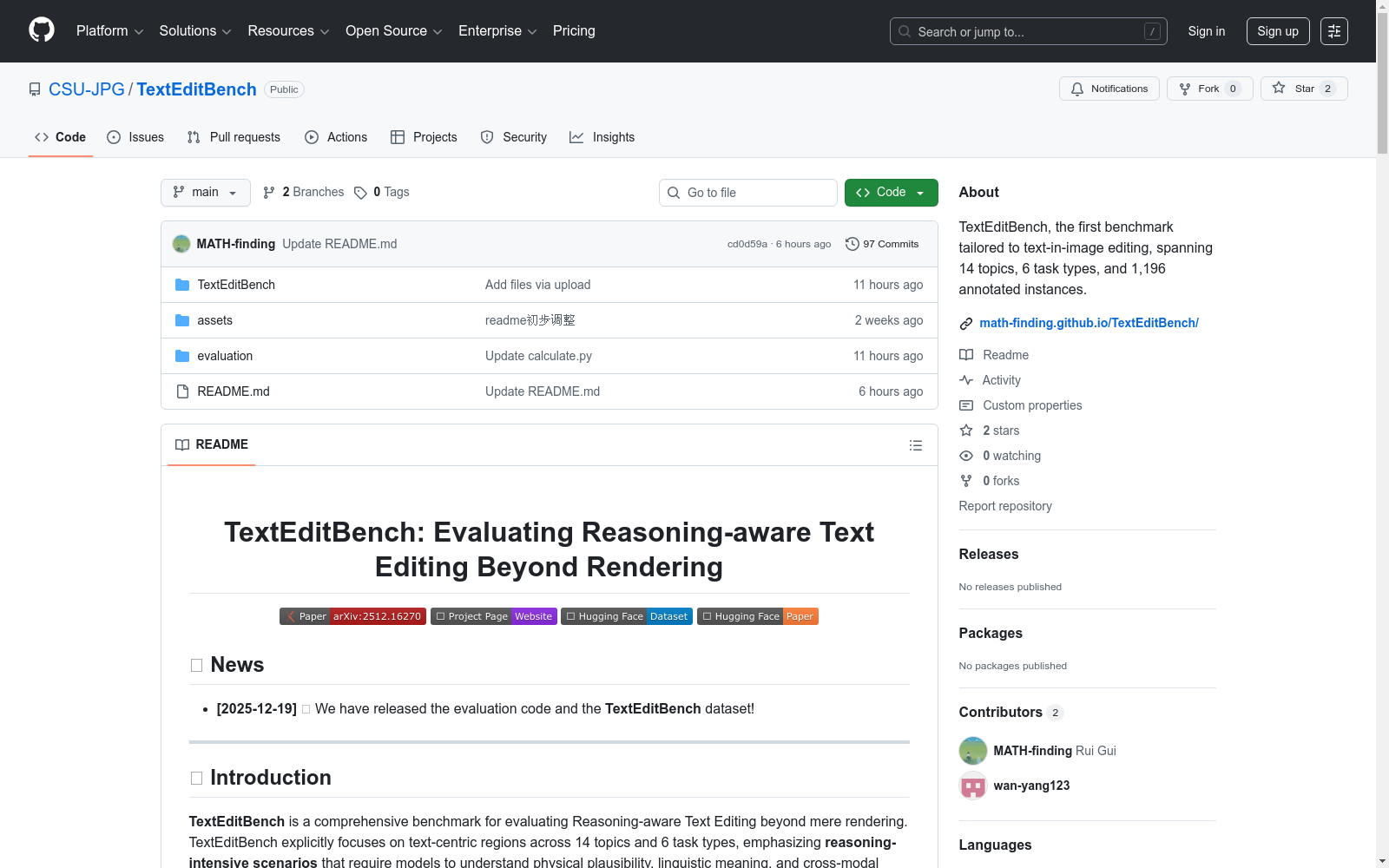Click the pulse icon beside Activity
Image resolution: width=1389 pixels, height=868 pixels.
(966, 380)
